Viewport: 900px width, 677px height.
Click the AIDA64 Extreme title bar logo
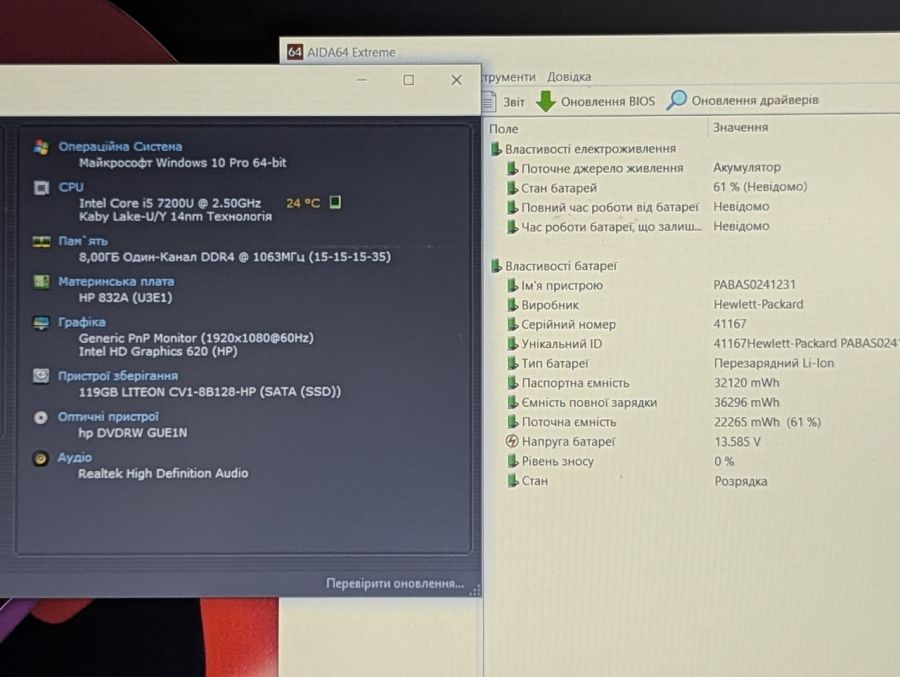(x=294, y=52)
